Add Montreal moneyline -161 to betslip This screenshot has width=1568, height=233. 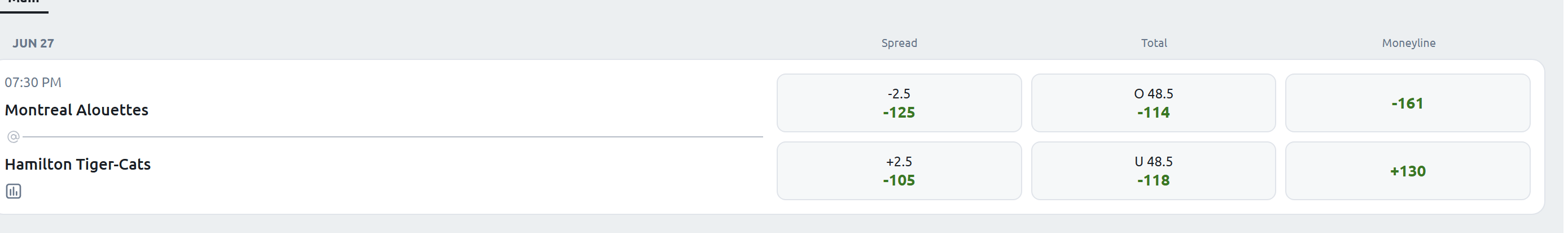pyautogui.click(x=1407, y=103)
